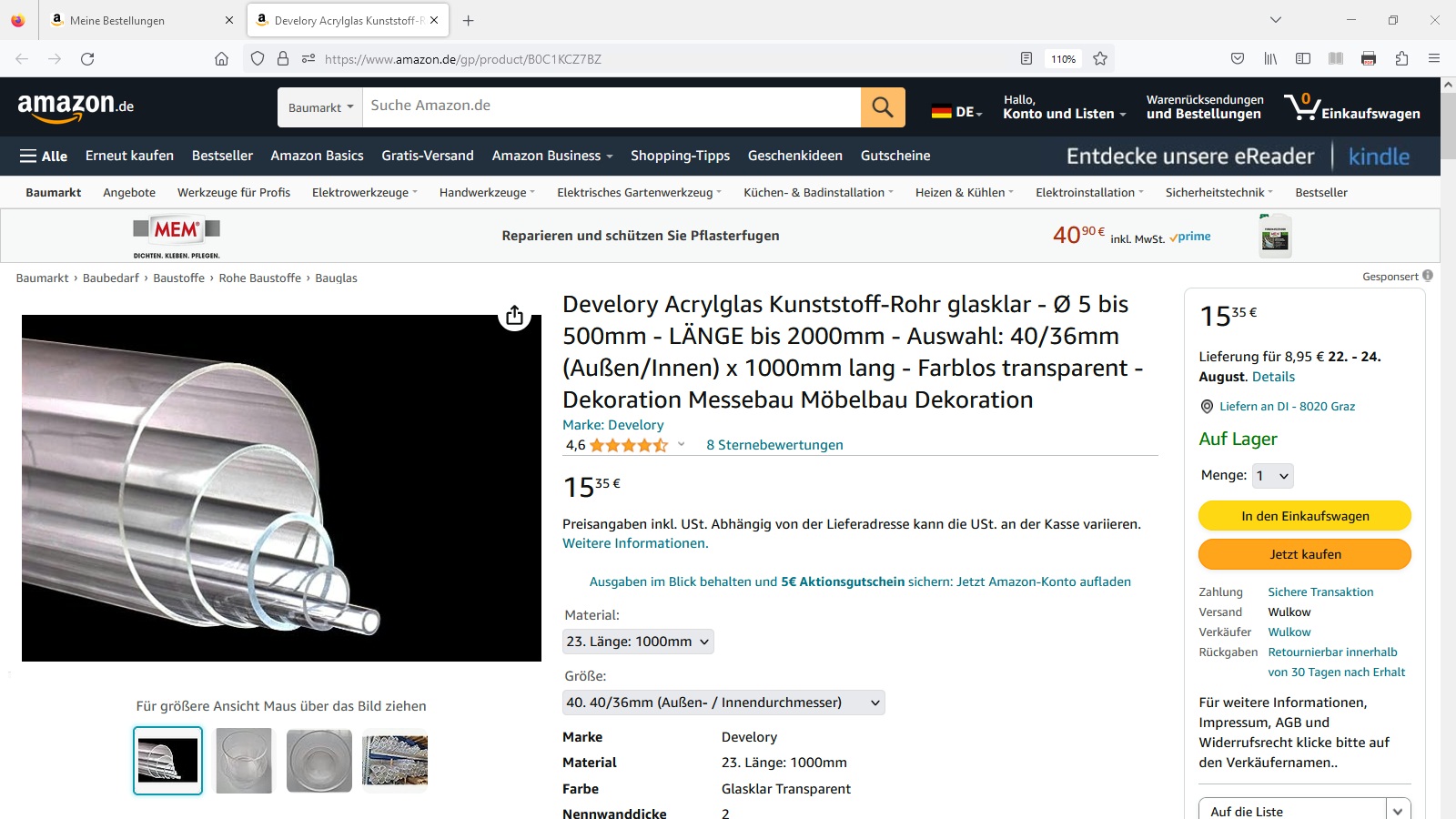Select the first tubes product thumbnail
The width and height of the screenshot is (1456, 819).
(168, 761)
